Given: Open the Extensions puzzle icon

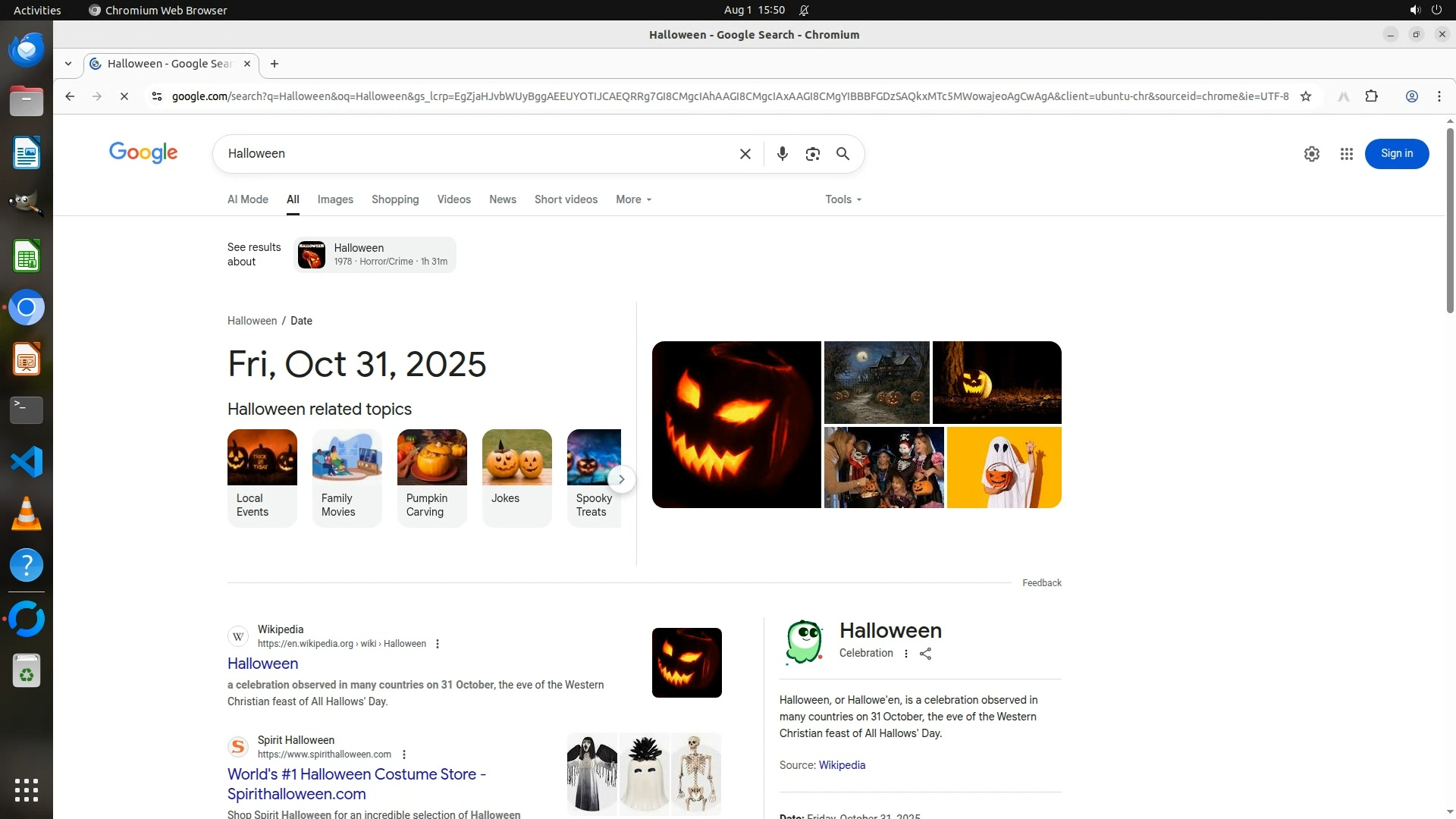Looking at the screenshot, I should click(x=1371, y=96).
